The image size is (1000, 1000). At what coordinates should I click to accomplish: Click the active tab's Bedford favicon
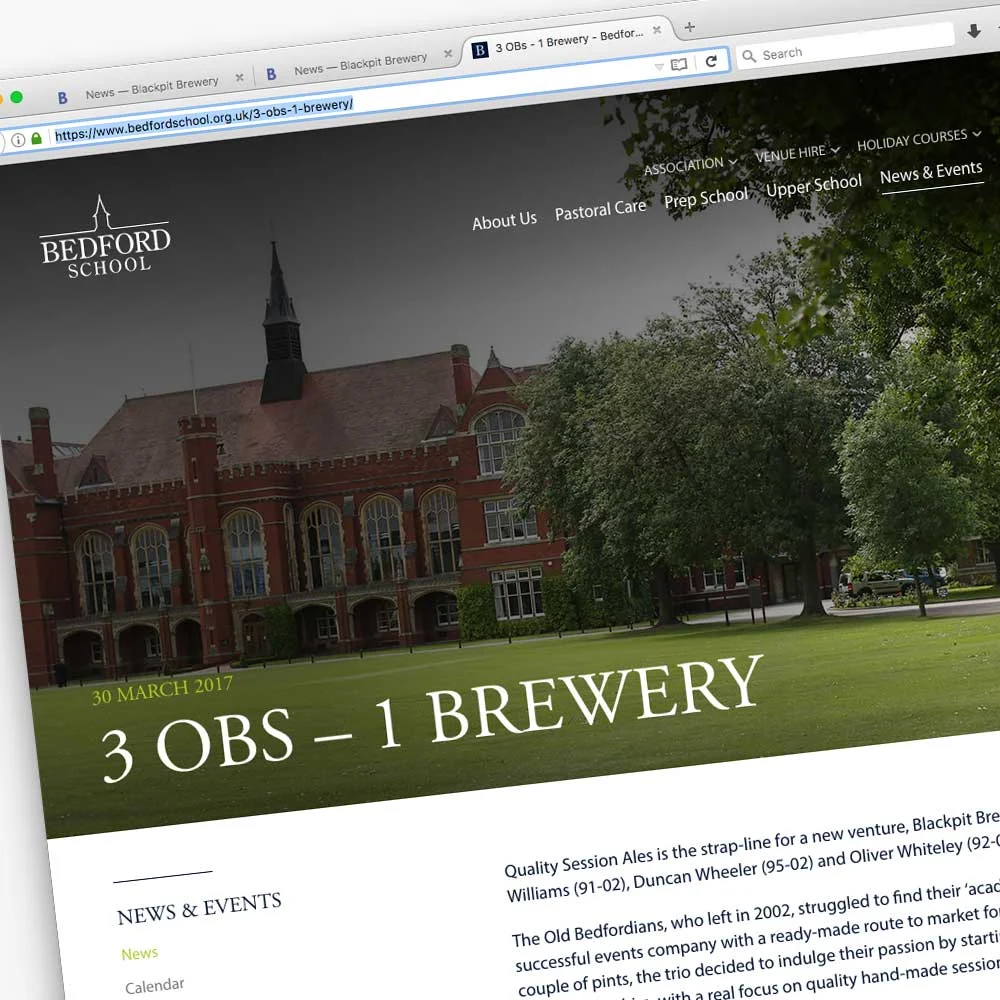point(480,50)
